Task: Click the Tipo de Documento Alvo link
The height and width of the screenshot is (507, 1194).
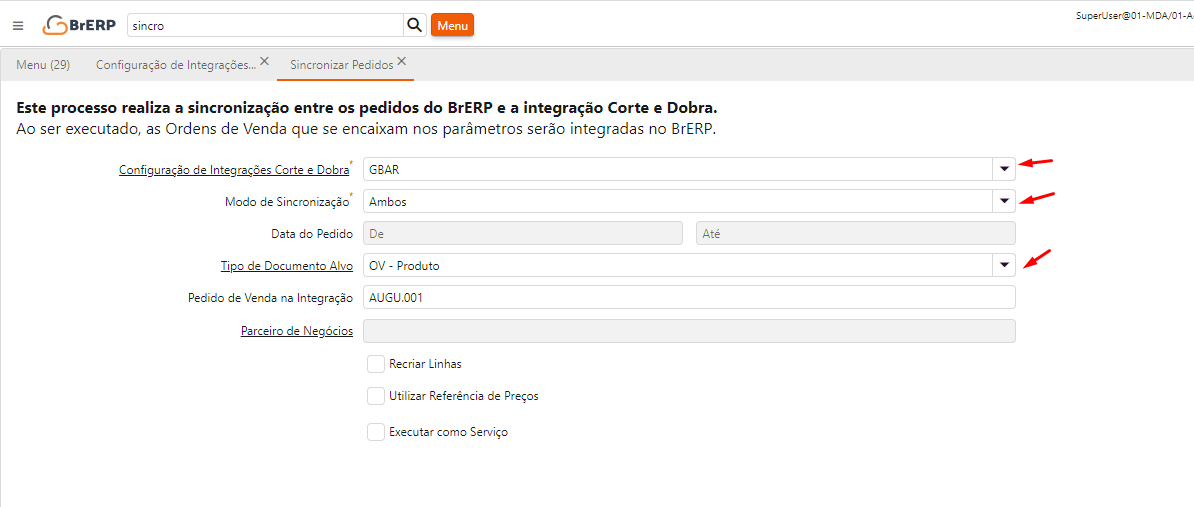Action: click(x=286, y=266)
